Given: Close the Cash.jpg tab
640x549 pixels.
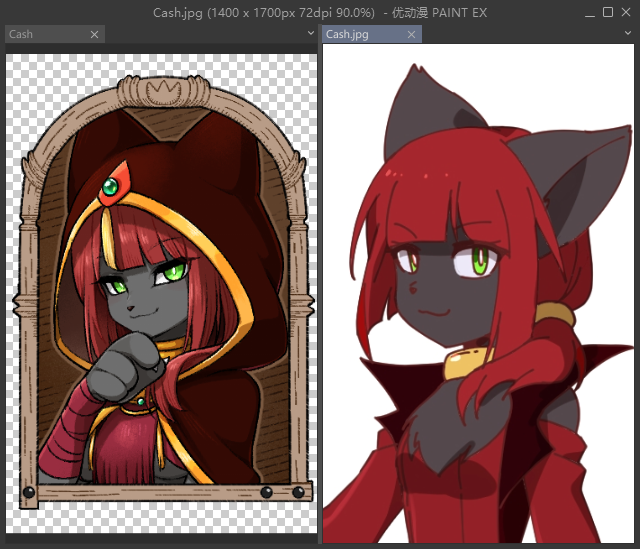Looking at the screenshot, I should (411, 35).
